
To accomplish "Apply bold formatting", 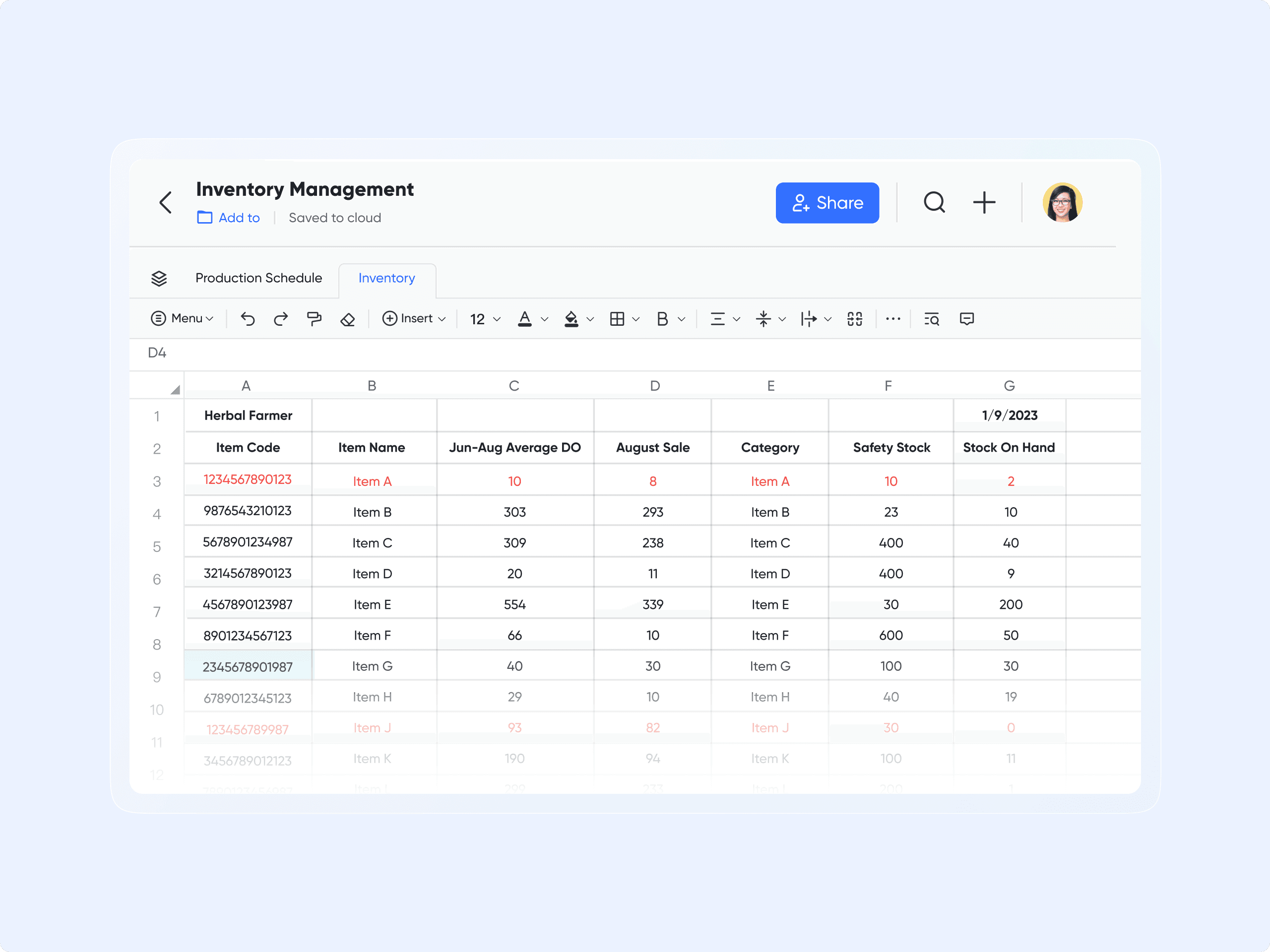I will pyautogui.click(x=663, y=319).
